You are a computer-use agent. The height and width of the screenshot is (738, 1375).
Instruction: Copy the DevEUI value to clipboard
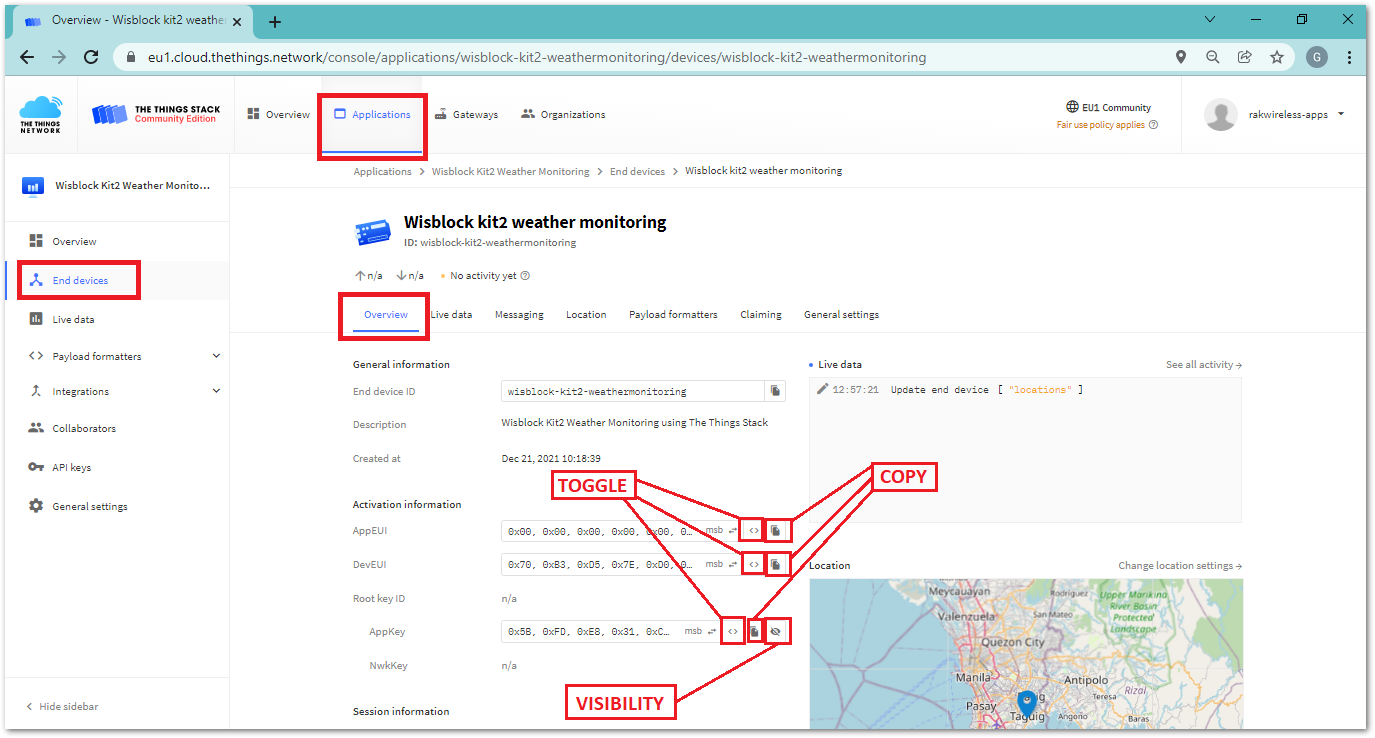coord(775,565)
